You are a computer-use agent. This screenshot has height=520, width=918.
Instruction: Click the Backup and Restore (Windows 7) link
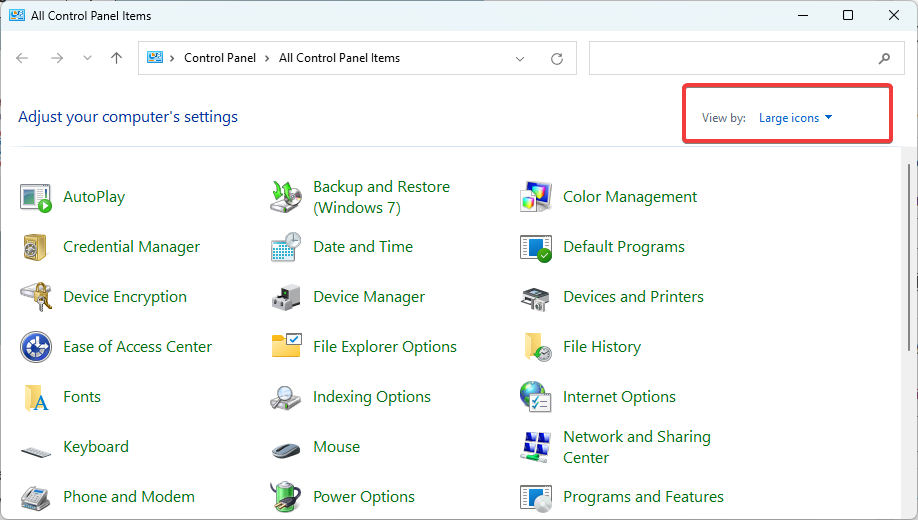pyautogui.click(x=382, y=197)
